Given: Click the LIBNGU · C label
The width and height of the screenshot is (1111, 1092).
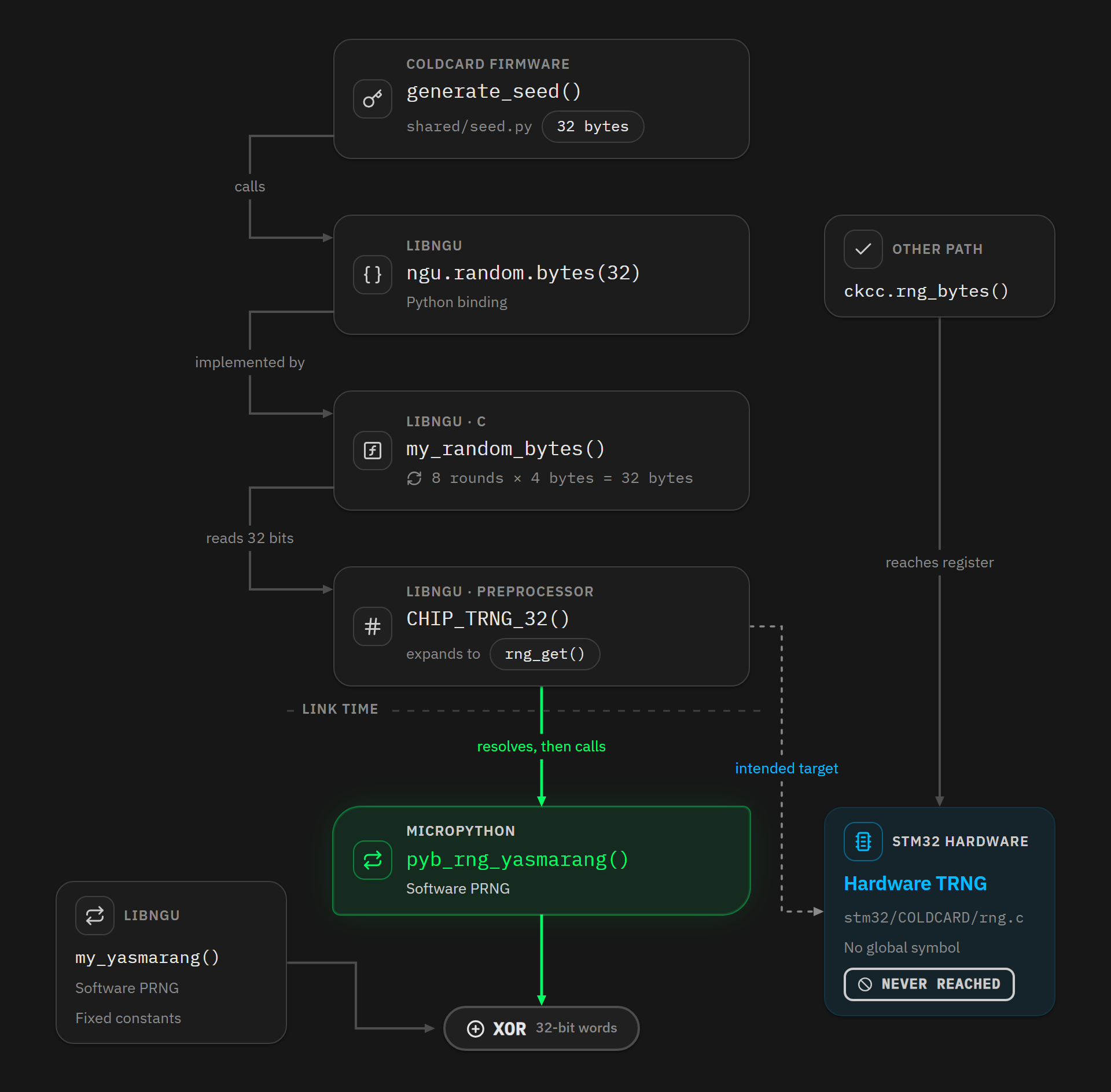Looking at the screenshot, I should click(446, 422).
